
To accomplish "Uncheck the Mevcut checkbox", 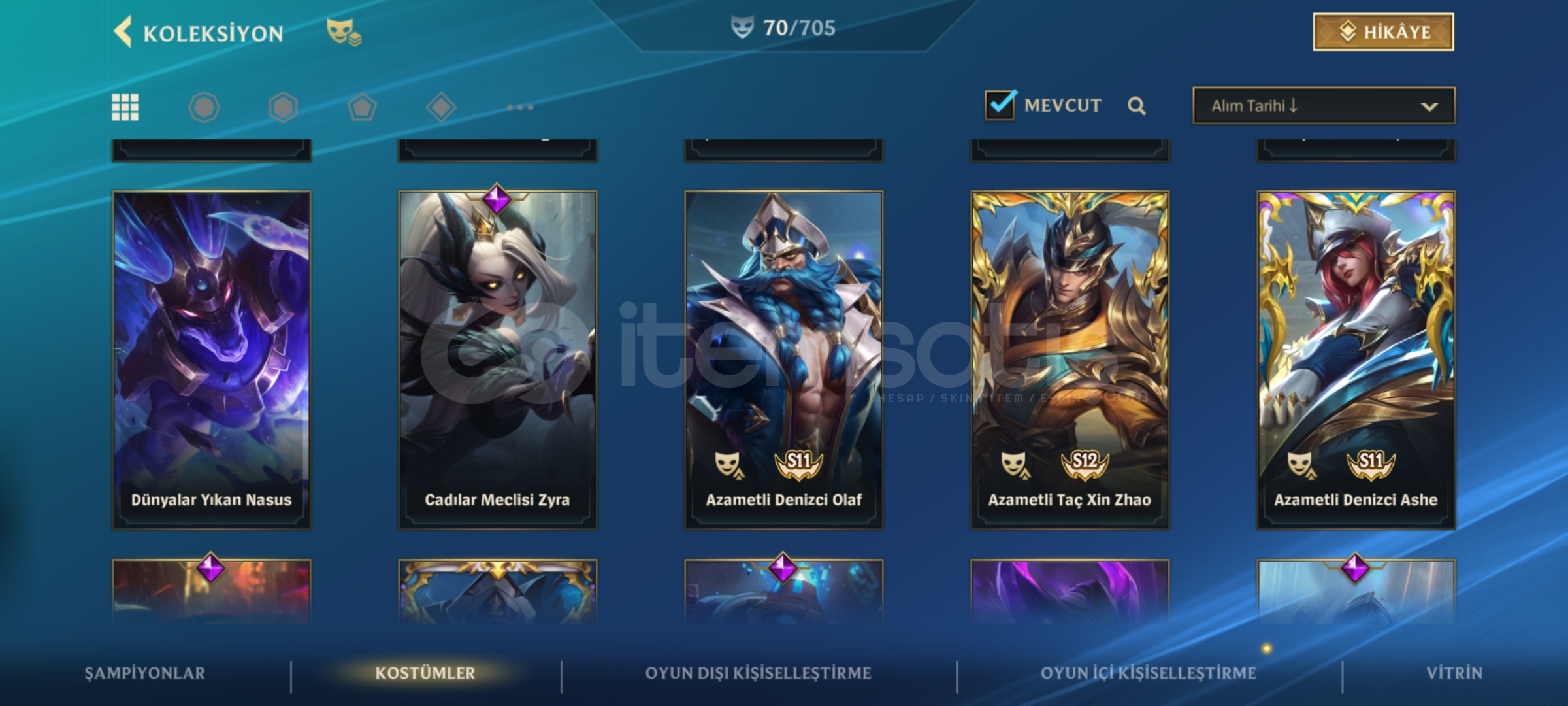I will pos(1000,105).
